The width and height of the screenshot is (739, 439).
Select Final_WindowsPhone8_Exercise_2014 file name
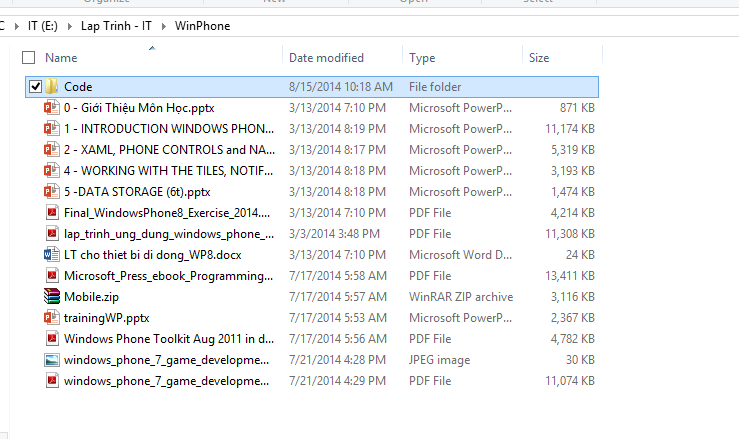click(x=167, y=213)
